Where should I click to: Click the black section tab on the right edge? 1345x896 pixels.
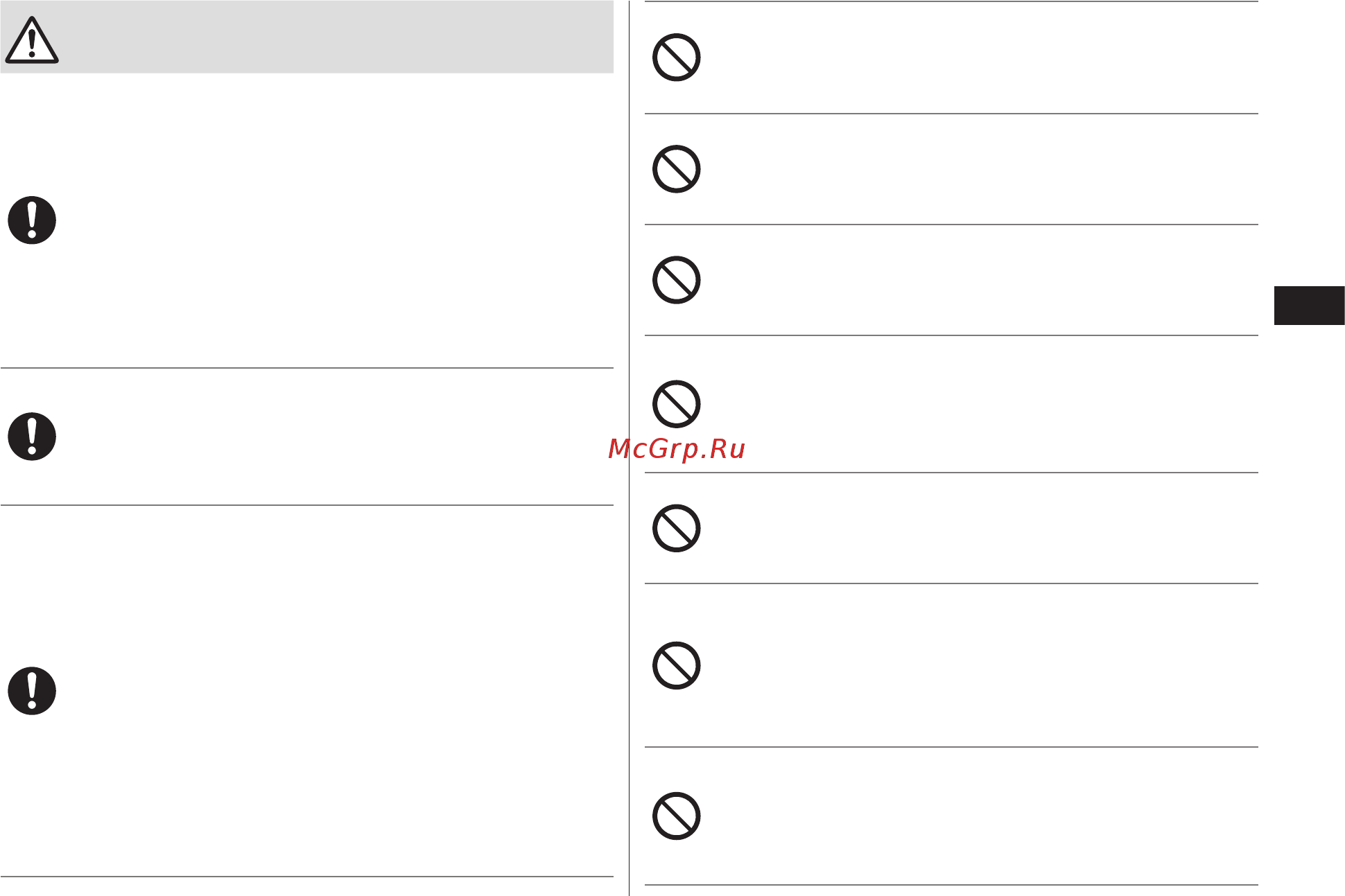click(x=1309, y=306)
